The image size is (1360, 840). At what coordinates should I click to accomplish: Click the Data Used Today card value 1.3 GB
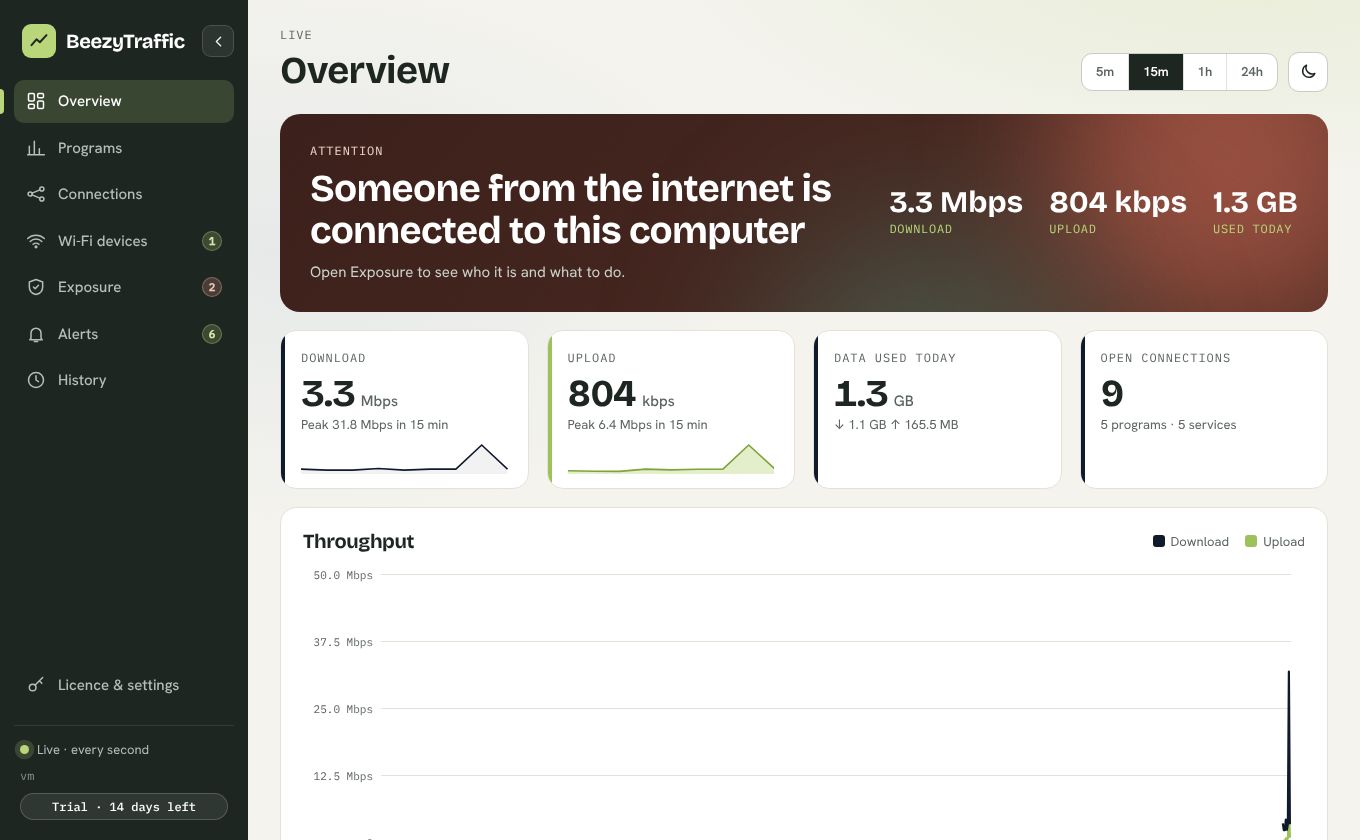874,394
